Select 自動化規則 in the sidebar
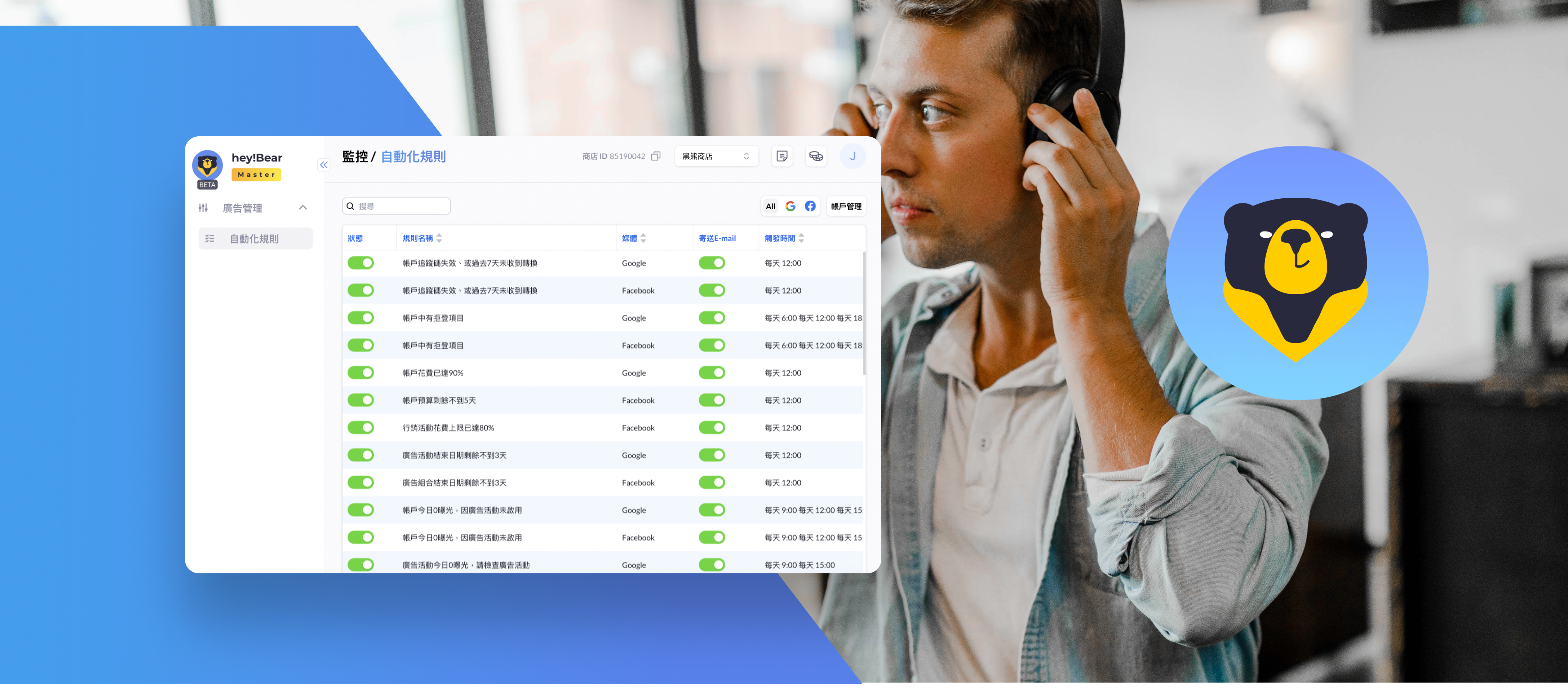The width and height of the screenshot is (1568, 688). click(254, 239)
